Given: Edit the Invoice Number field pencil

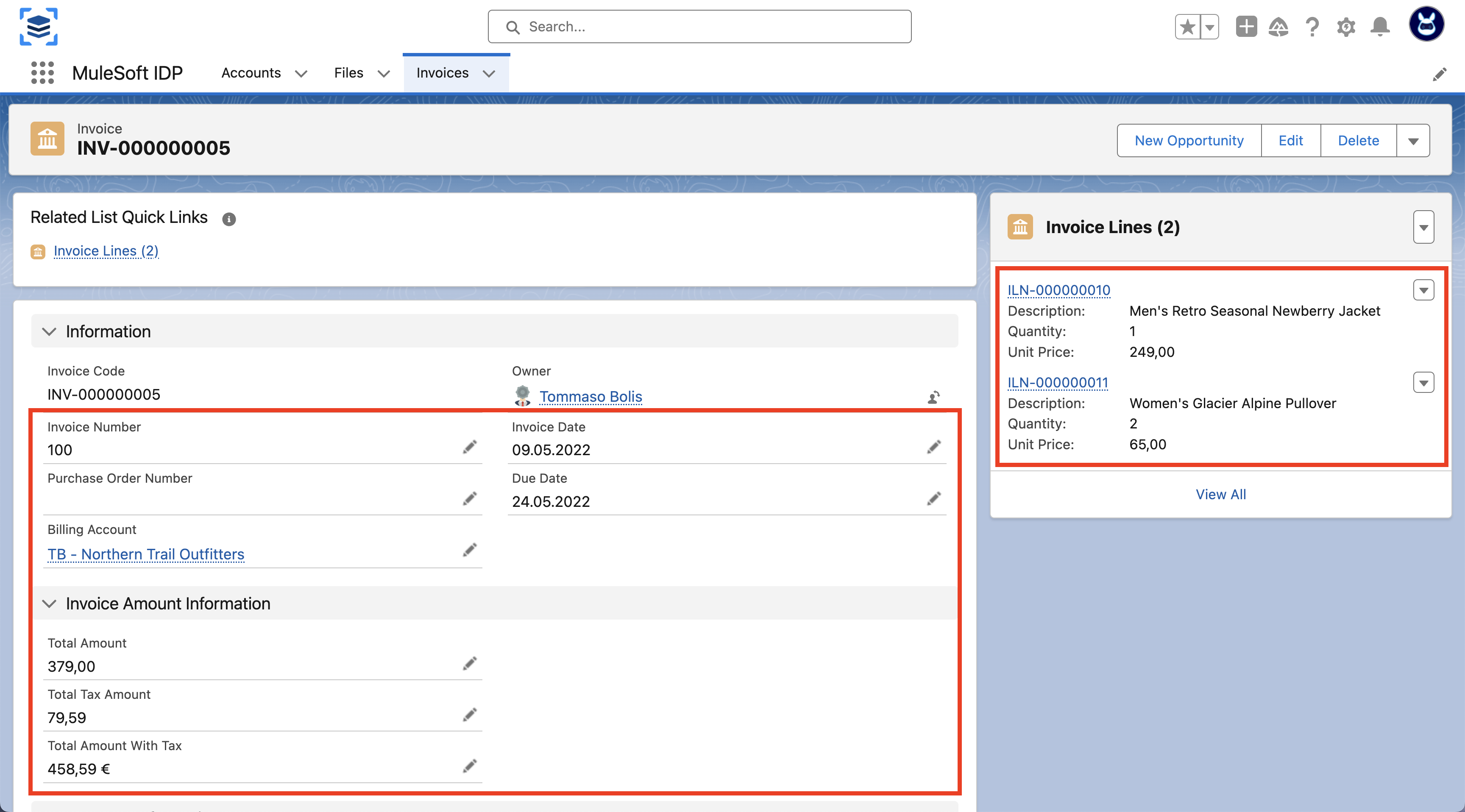Looking at the screenshot, I should [x=470, y=447].
